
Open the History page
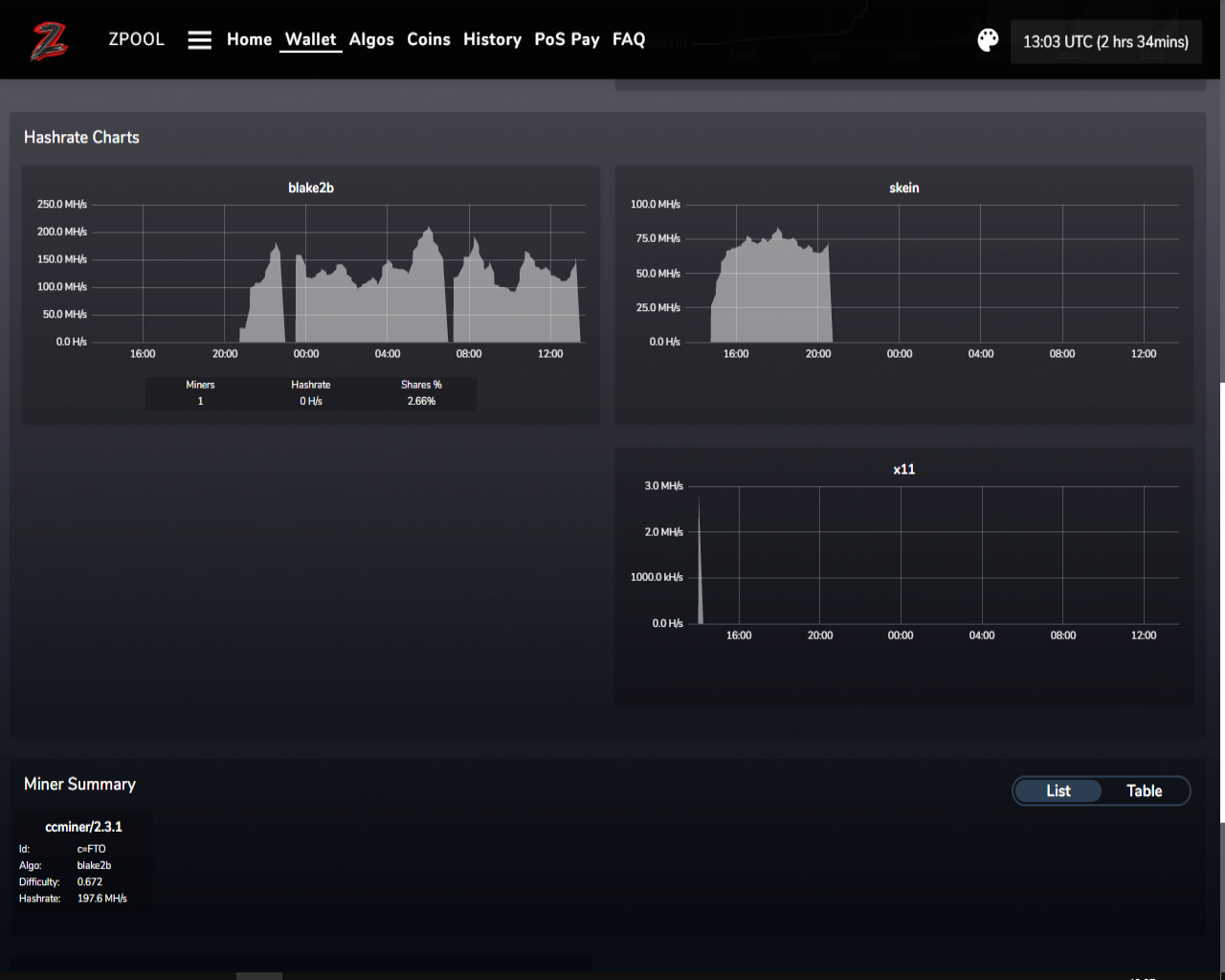coord(493,39)
